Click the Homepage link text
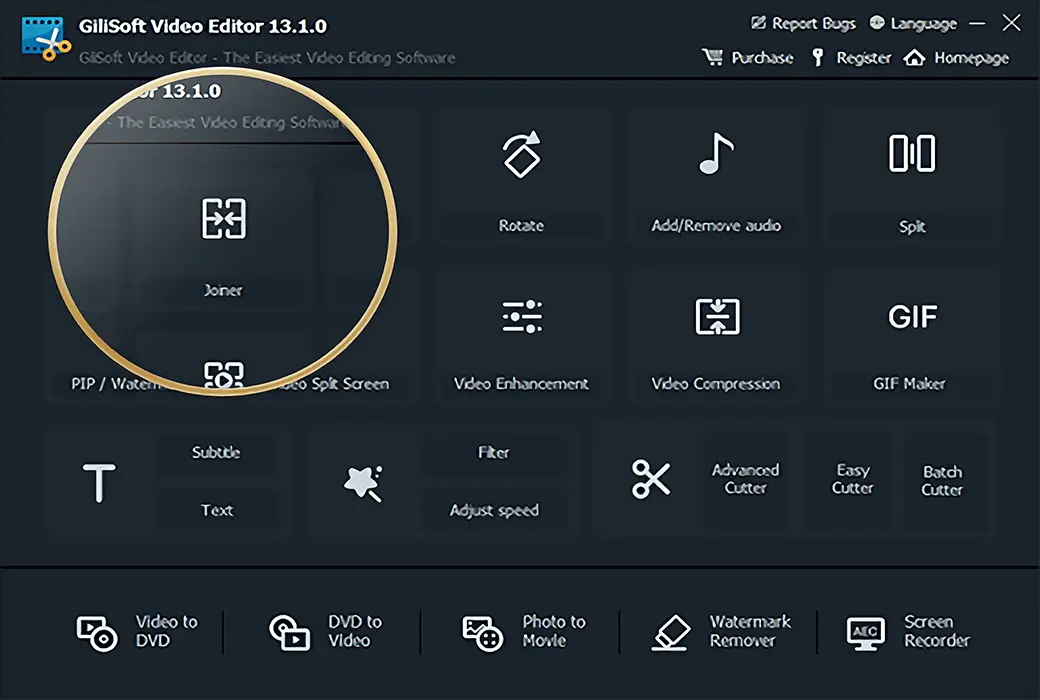The width and height of the screenshot is (1040, 700). click(972, 58)
